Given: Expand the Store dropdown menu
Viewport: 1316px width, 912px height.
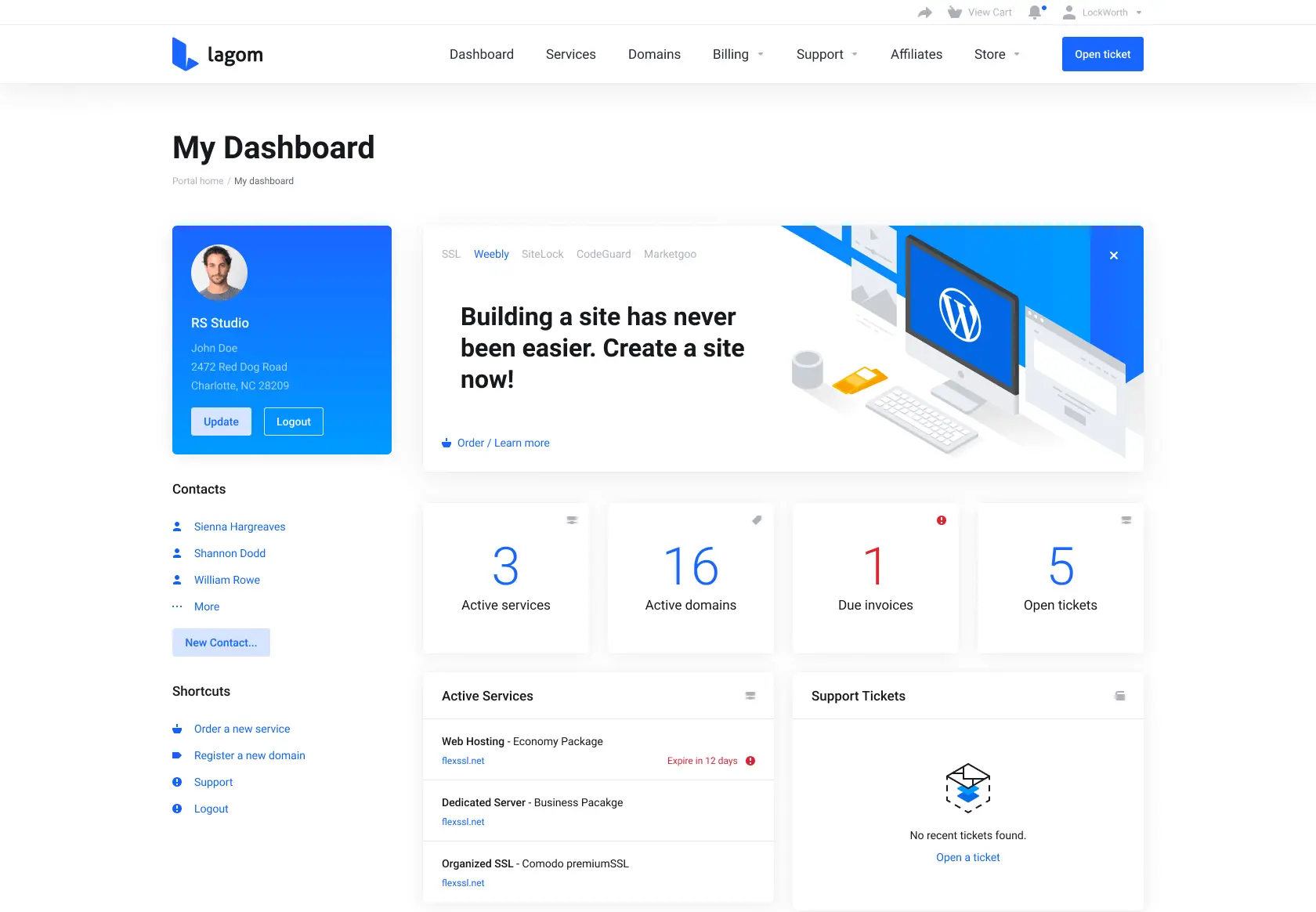Looking at the screenshot, I should click(x=997, y=54).
